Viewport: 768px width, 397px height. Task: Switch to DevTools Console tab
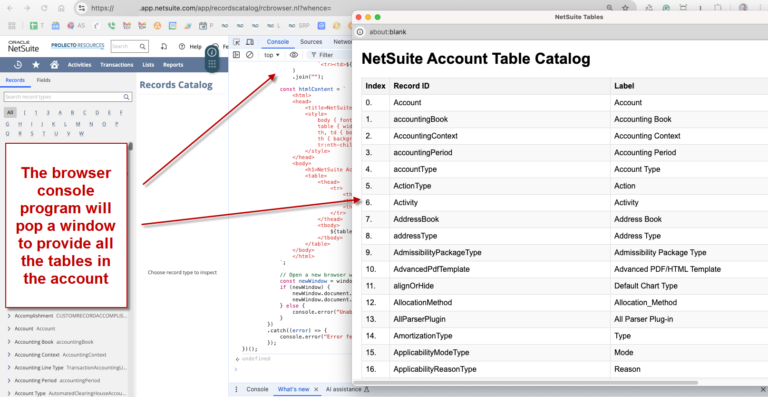click(278, 42)
